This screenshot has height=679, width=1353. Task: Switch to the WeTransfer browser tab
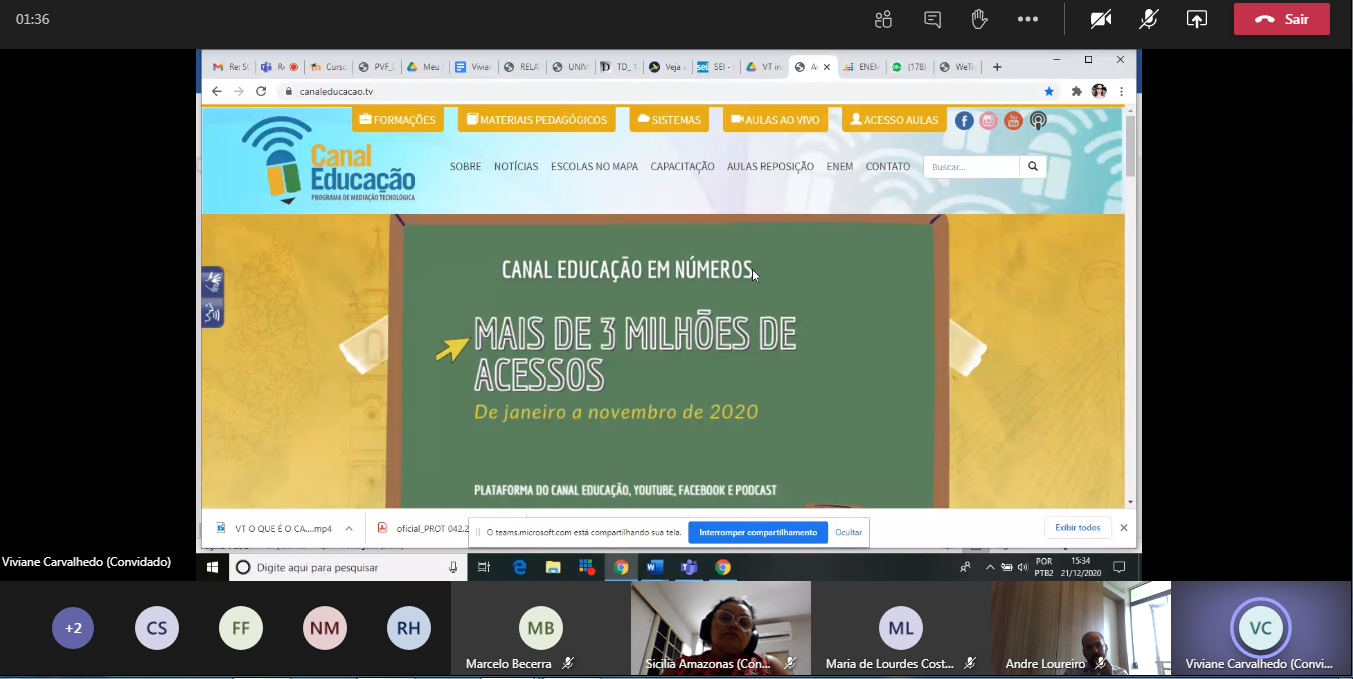click(x=958, y=67)
